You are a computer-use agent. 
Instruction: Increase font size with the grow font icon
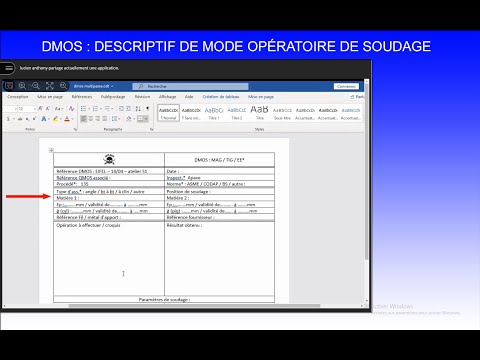pos(40,108)
